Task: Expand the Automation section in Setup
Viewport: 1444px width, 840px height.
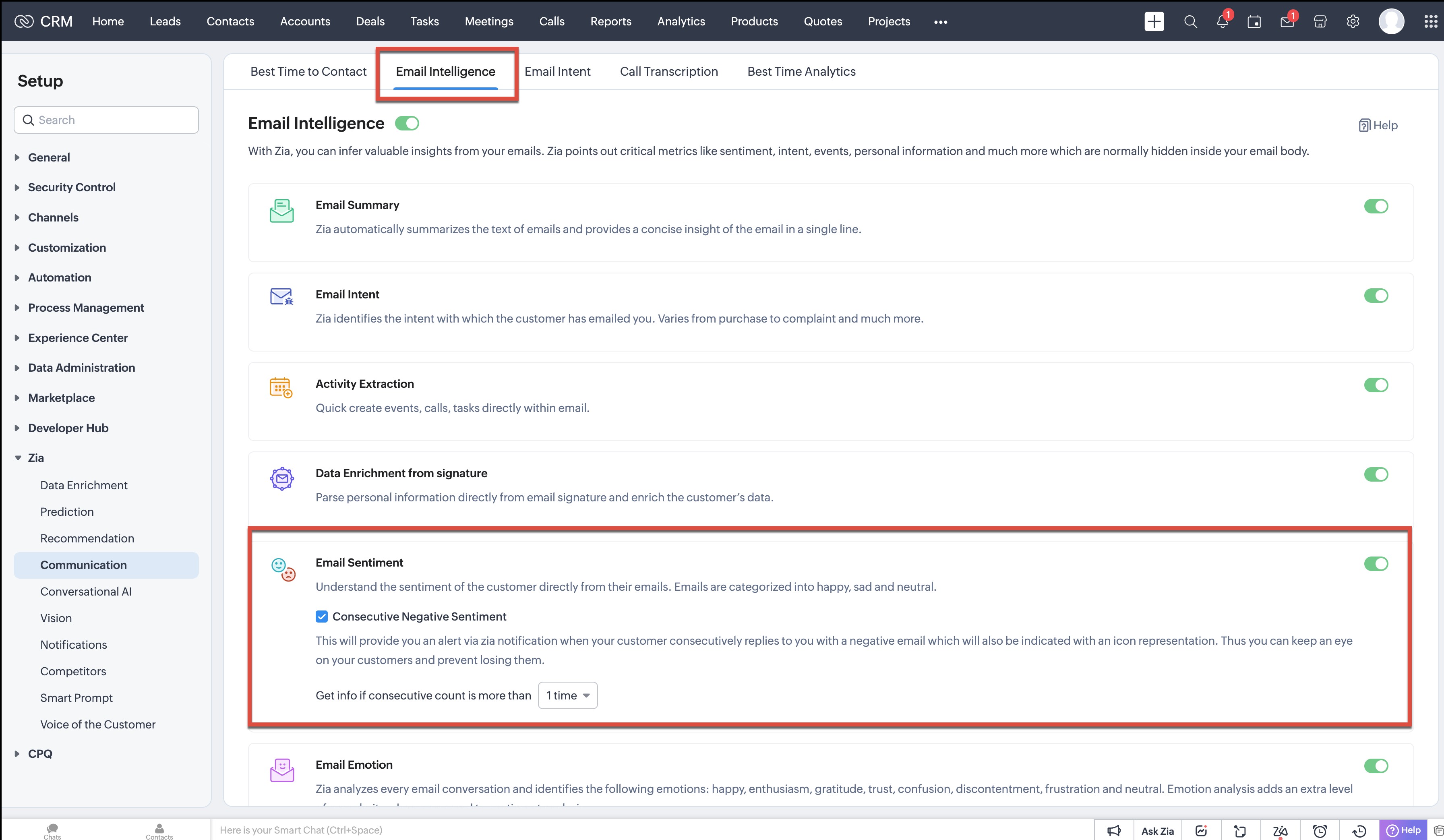Action: point(60,277)
